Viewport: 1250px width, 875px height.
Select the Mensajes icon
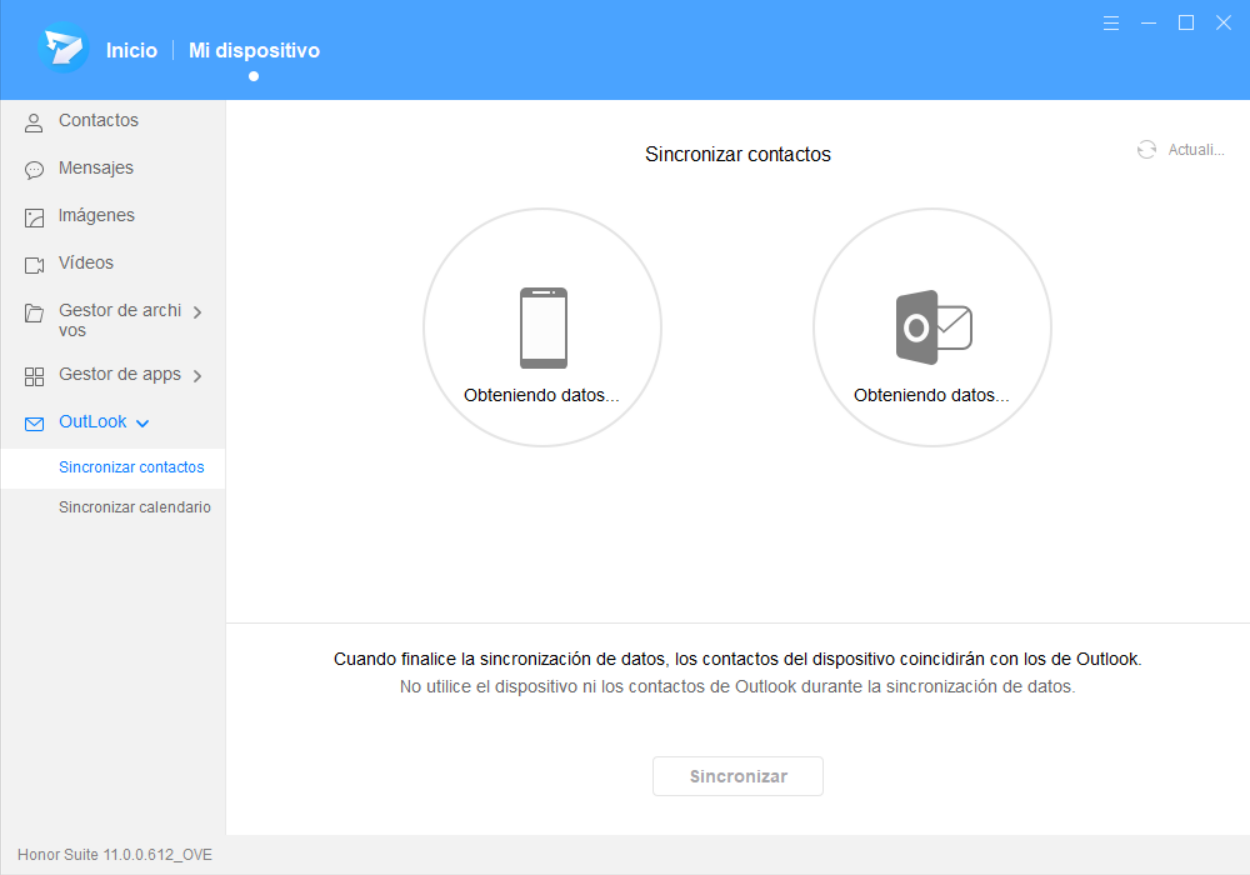click(x=35, y=168)
